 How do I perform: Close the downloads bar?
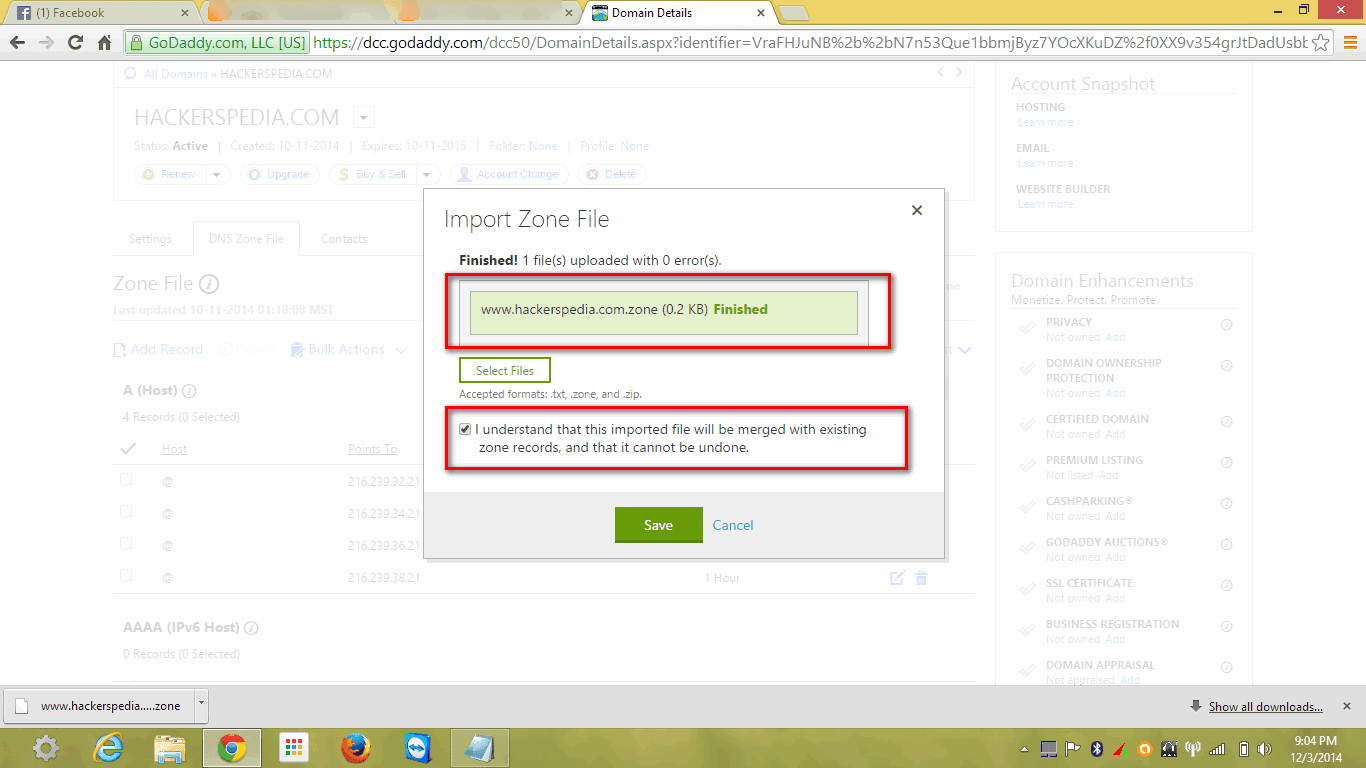[x=1346, y=706]
